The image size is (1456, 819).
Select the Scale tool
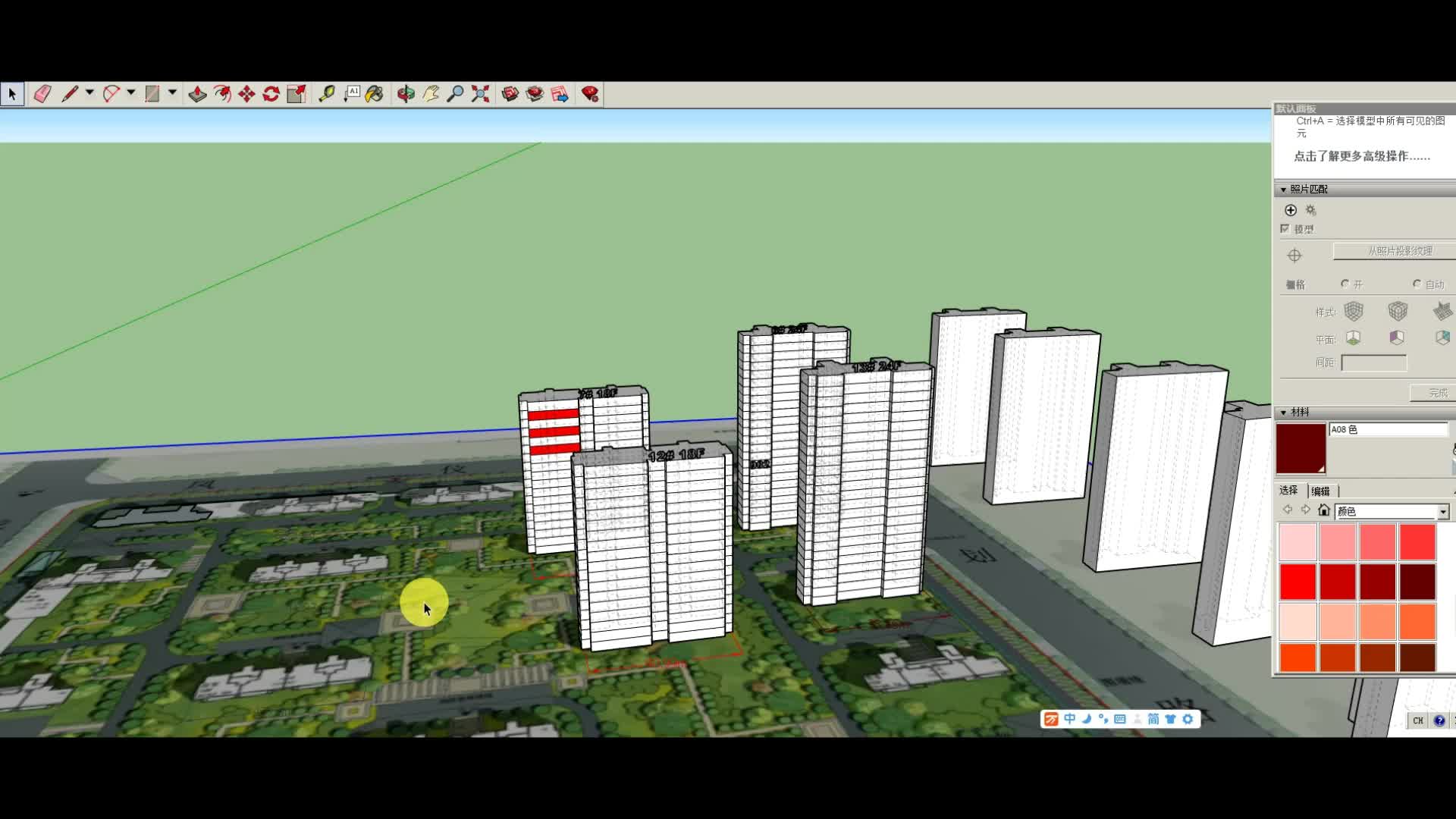point(297,94)
